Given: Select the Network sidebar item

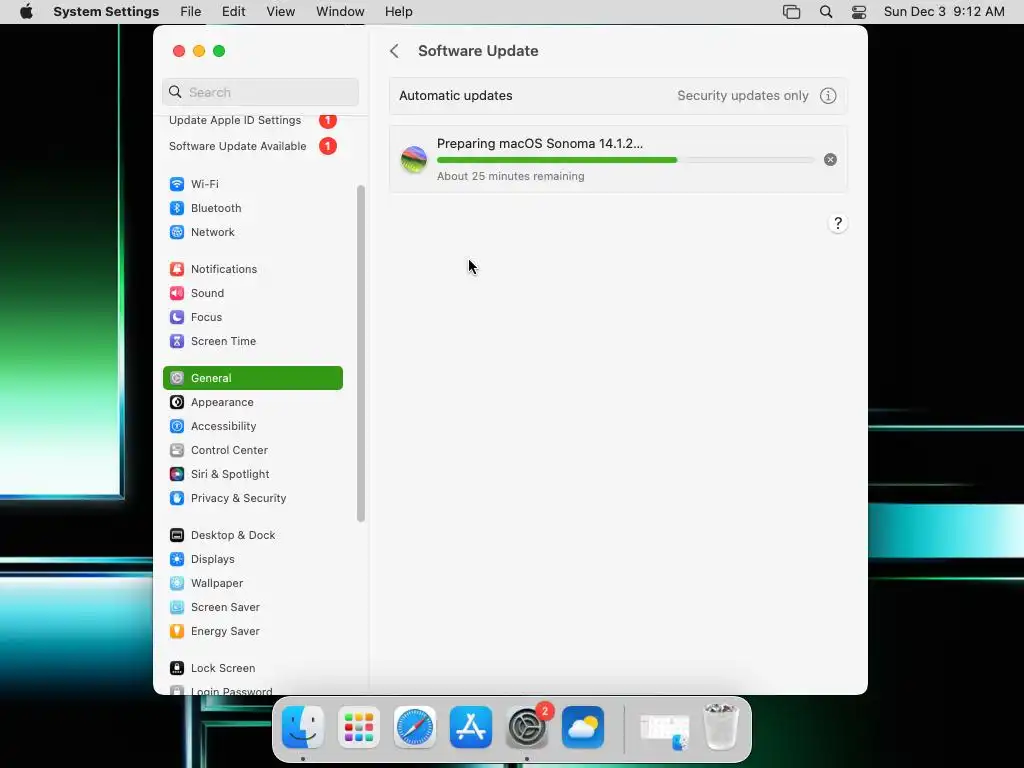Looking at the screenshot, I should 253,232.
